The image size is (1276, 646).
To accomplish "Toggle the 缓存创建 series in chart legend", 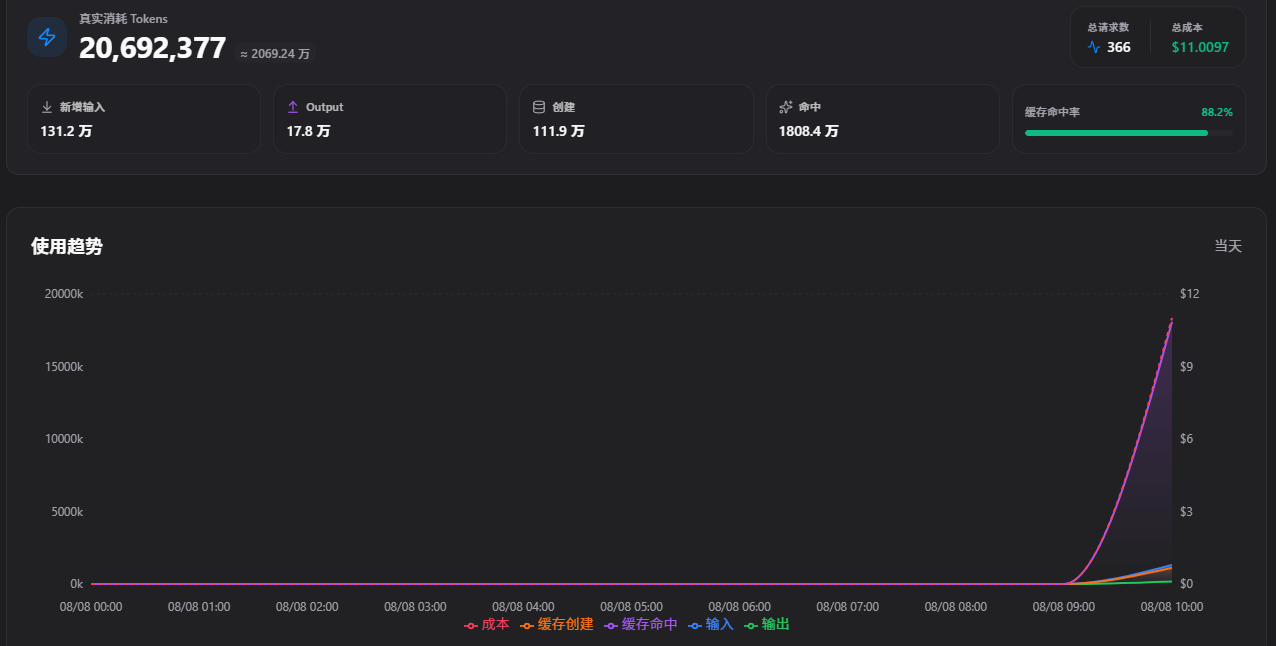I will pos(557,624).
